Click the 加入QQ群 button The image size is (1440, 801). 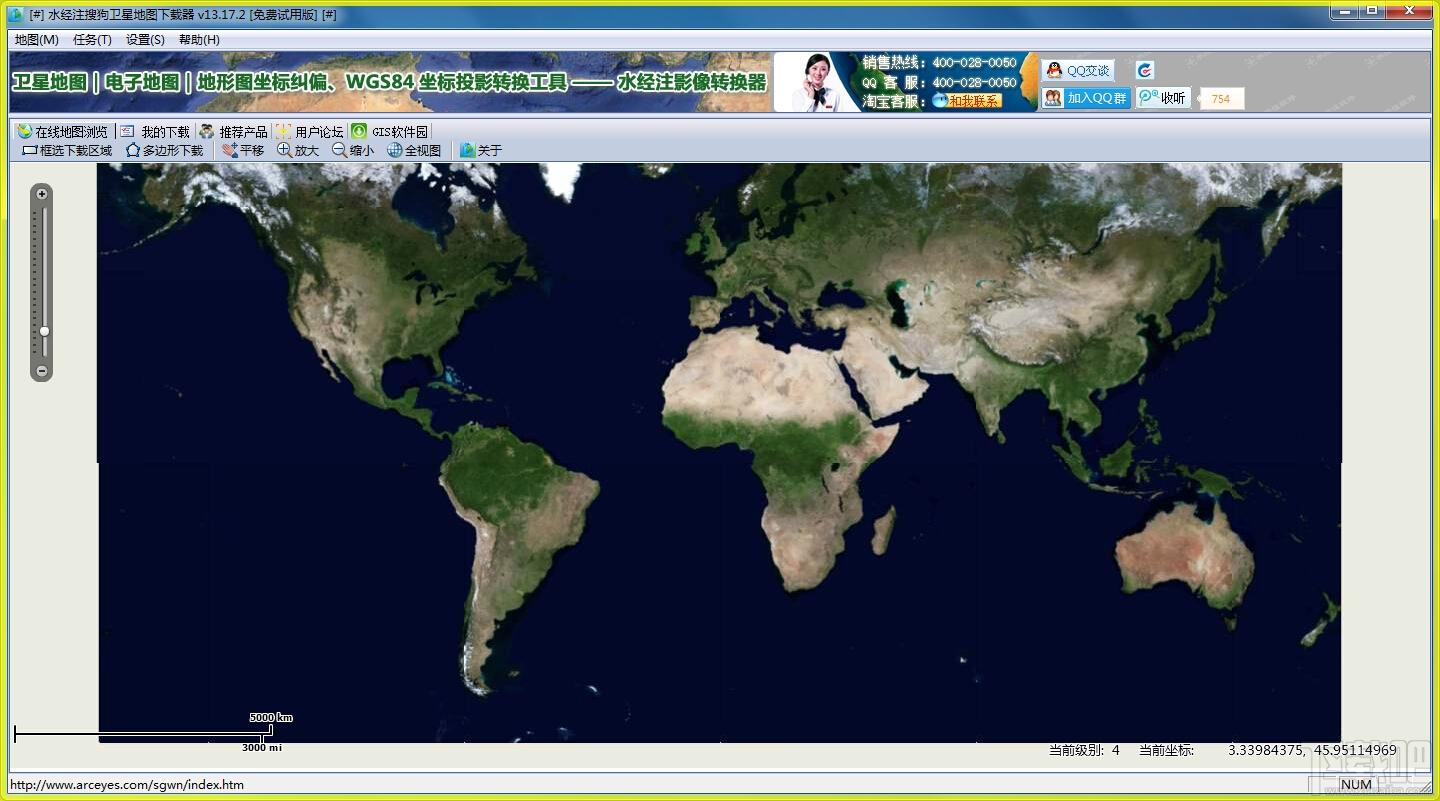coord(1086,98)
